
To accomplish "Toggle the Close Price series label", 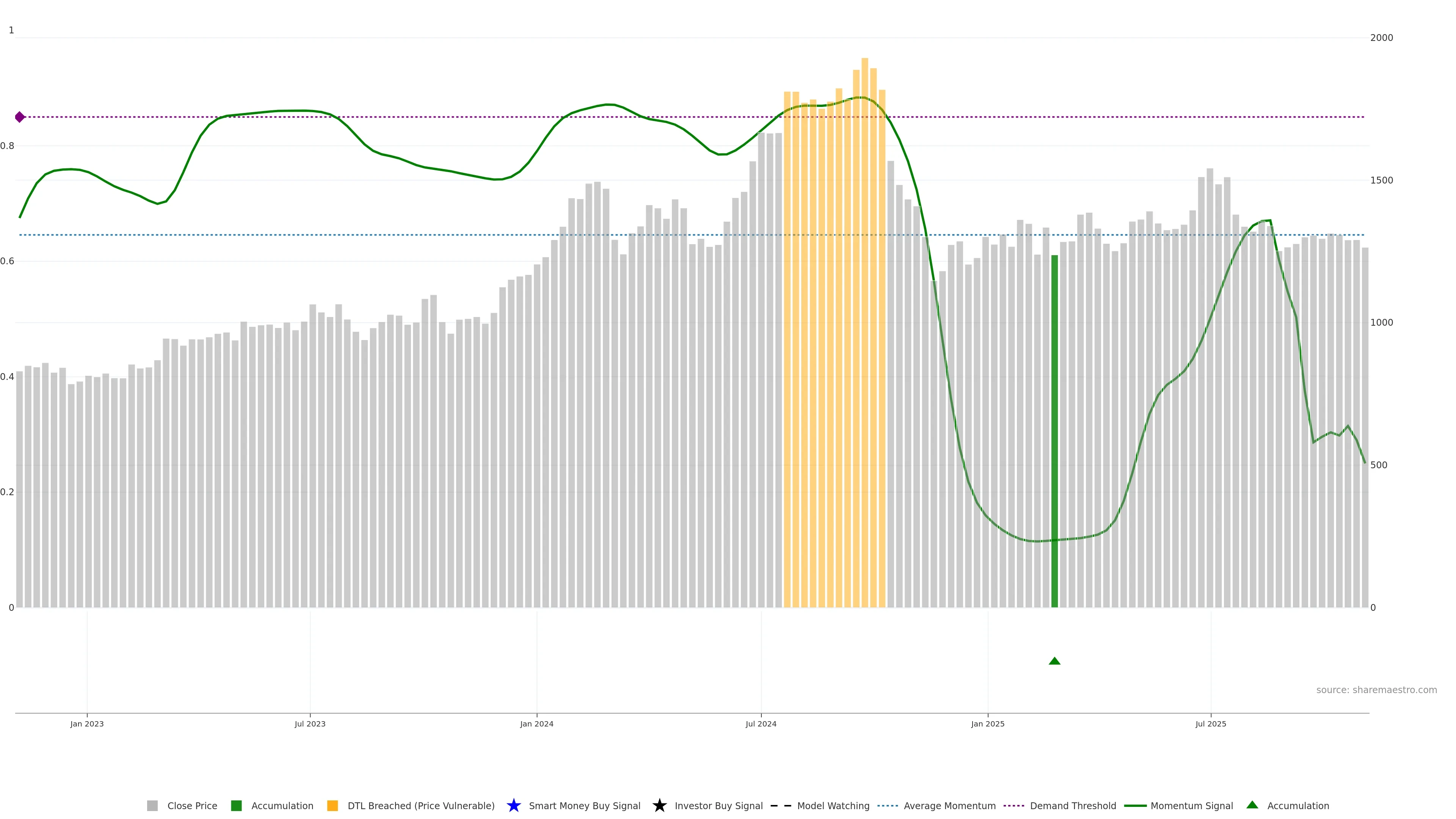I will (192, 805).
